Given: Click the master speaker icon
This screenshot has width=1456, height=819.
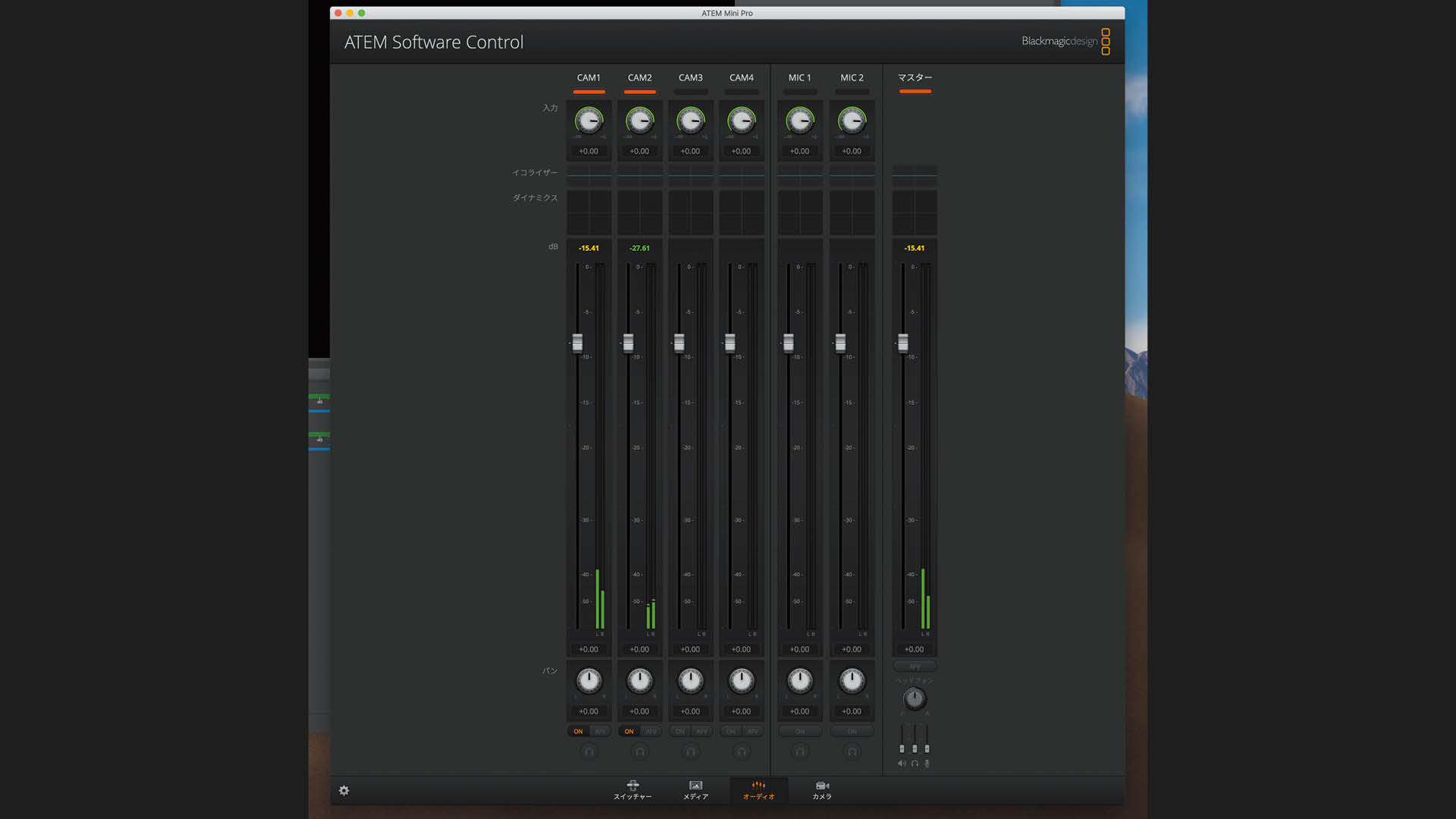Looking at the screenshot, I should pyautogui.click(x=902, y=764).
